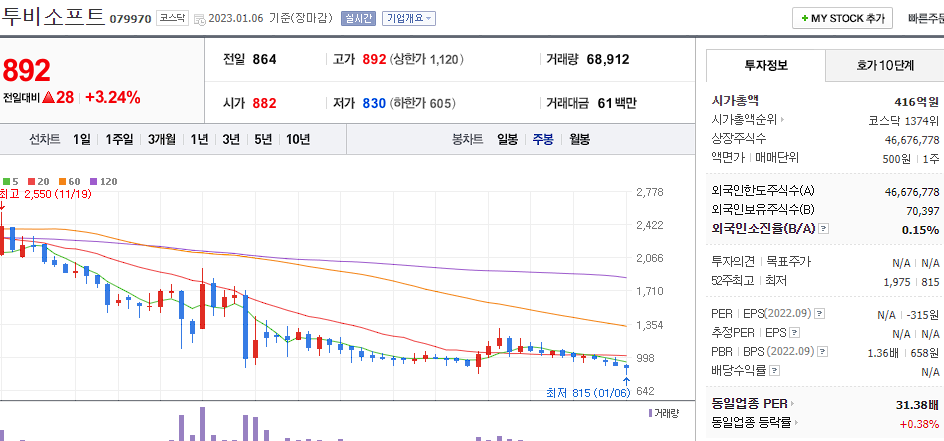
Task: Click the 동일업종 등락률 +0.38% value
Action: tap(919, 424)
